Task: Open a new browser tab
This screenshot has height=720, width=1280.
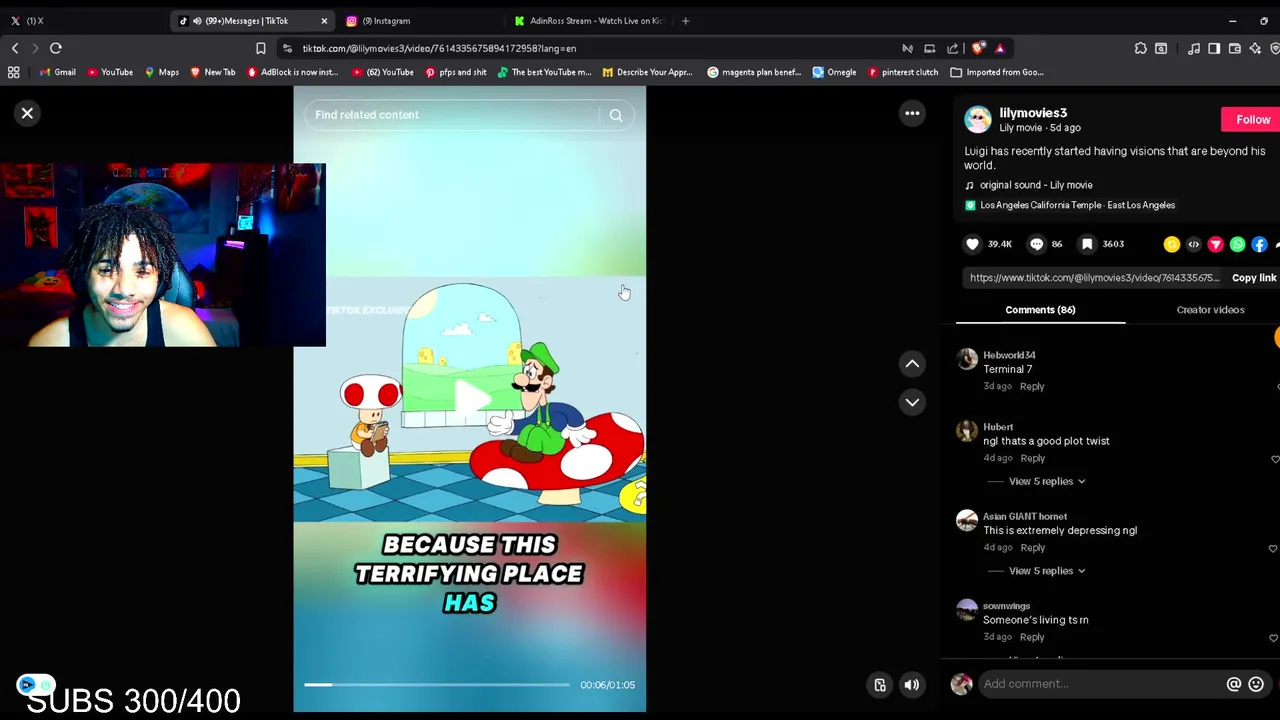Action: pyautogui.click(x=685, y=21)
